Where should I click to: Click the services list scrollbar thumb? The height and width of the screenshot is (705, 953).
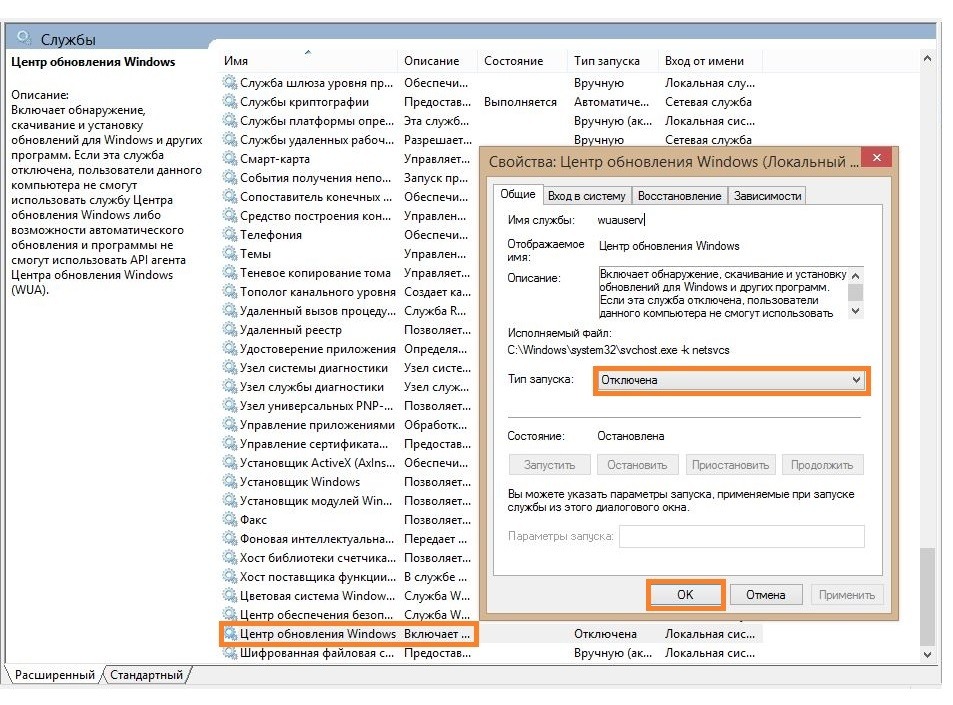pyautogui.click(x=927, y=596)
